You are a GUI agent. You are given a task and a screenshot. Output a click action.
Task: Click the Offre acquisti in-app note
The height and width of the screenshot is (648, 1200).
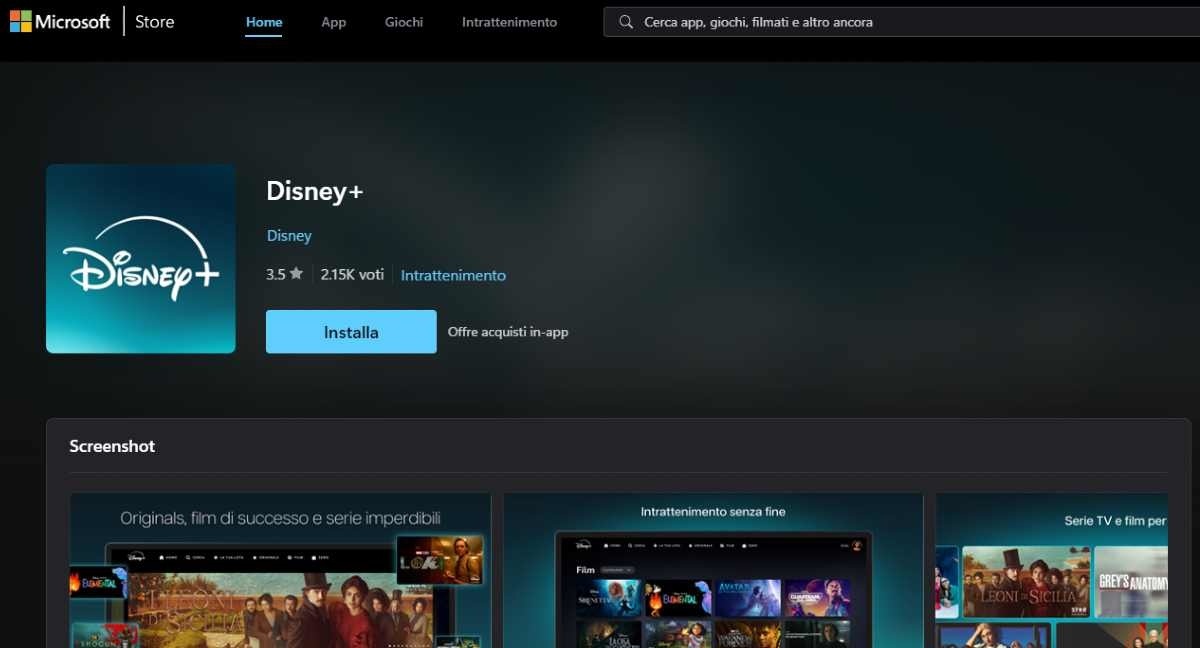click(x=508, y=332)
